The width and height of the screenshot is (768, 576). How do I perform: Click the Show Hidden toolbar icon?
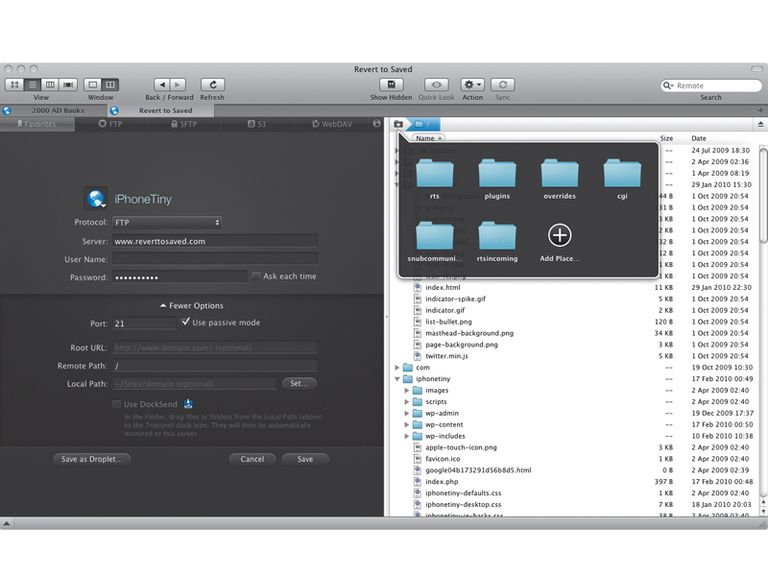[391, 85]
